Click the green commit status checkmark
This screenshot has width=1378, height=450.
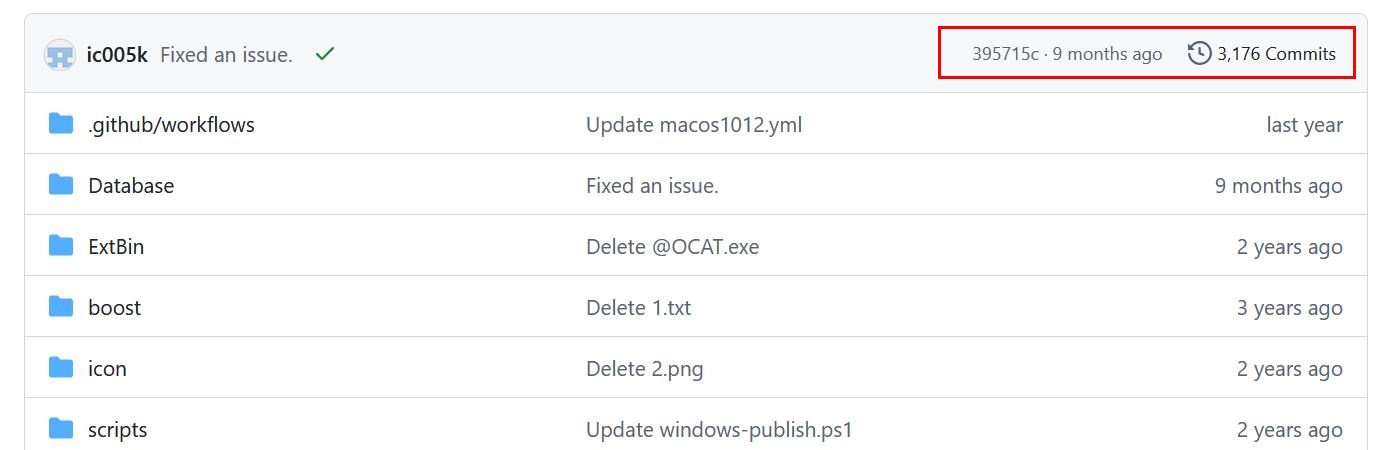(324, 54)
